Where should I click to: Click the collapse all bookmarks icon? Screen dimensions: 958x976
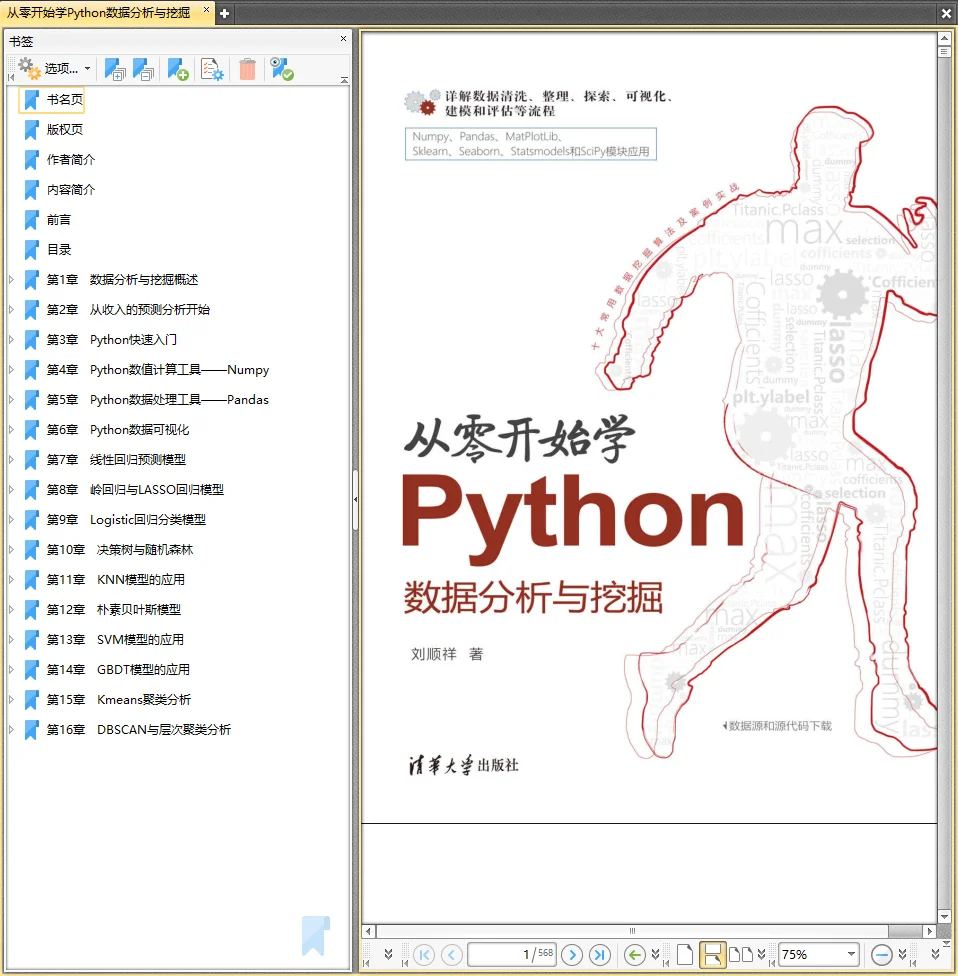[x=143, y=69]
